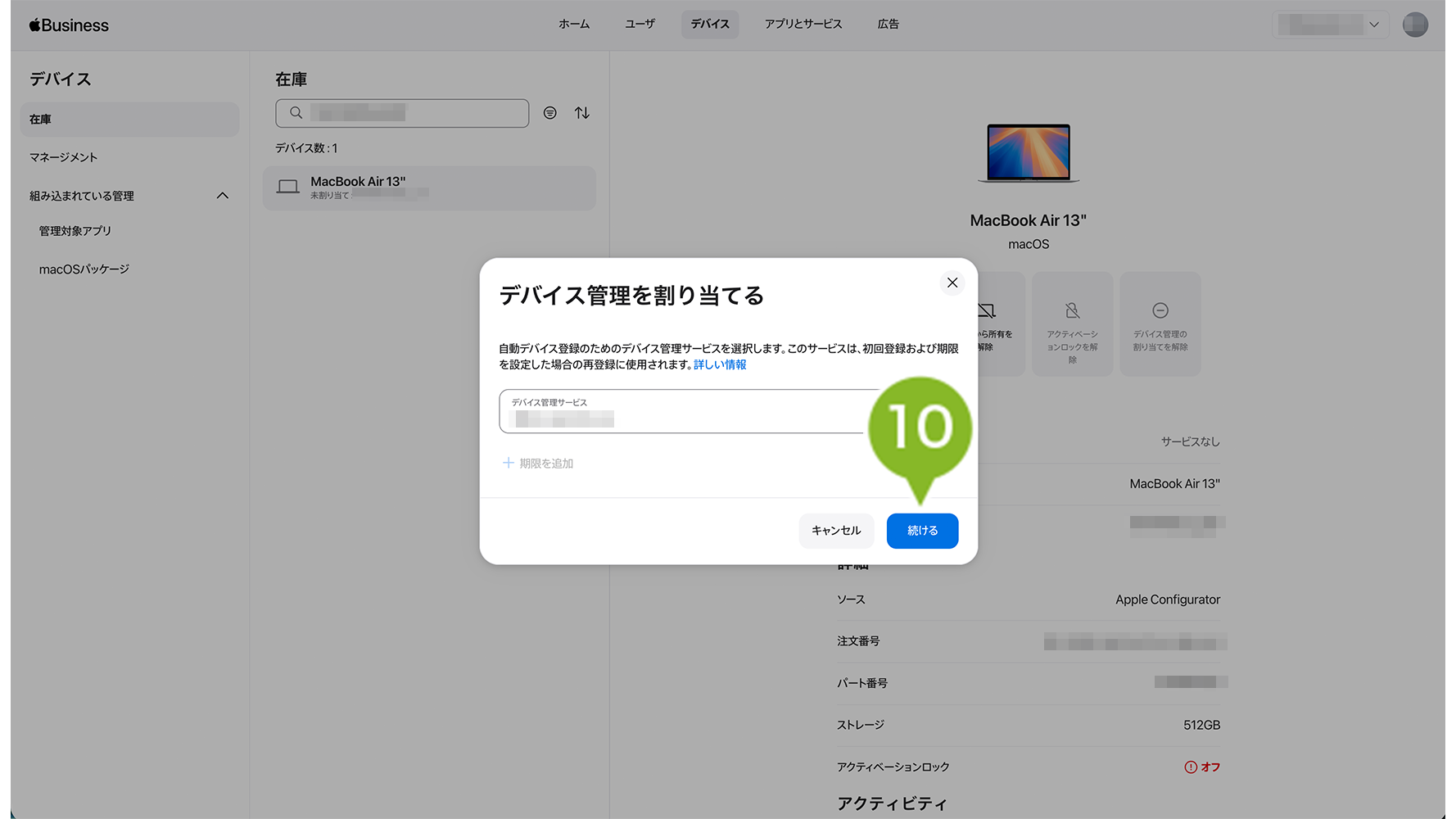The width and height of the screenshot is (1456, 819).
Task: Click the user avatar icon
Action: [x=1414, y=25]
